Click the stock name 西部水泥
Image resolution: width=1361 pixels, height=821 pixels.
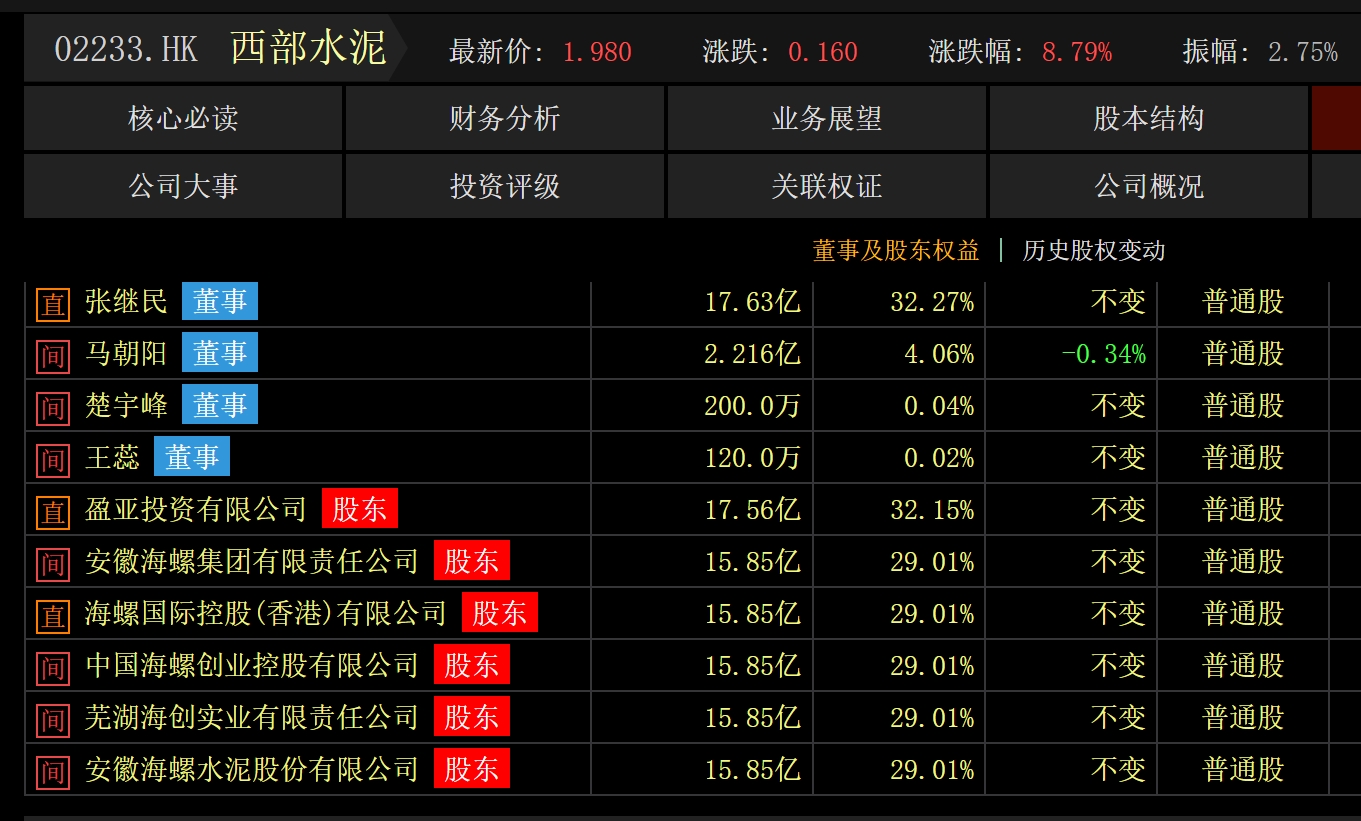308,48
